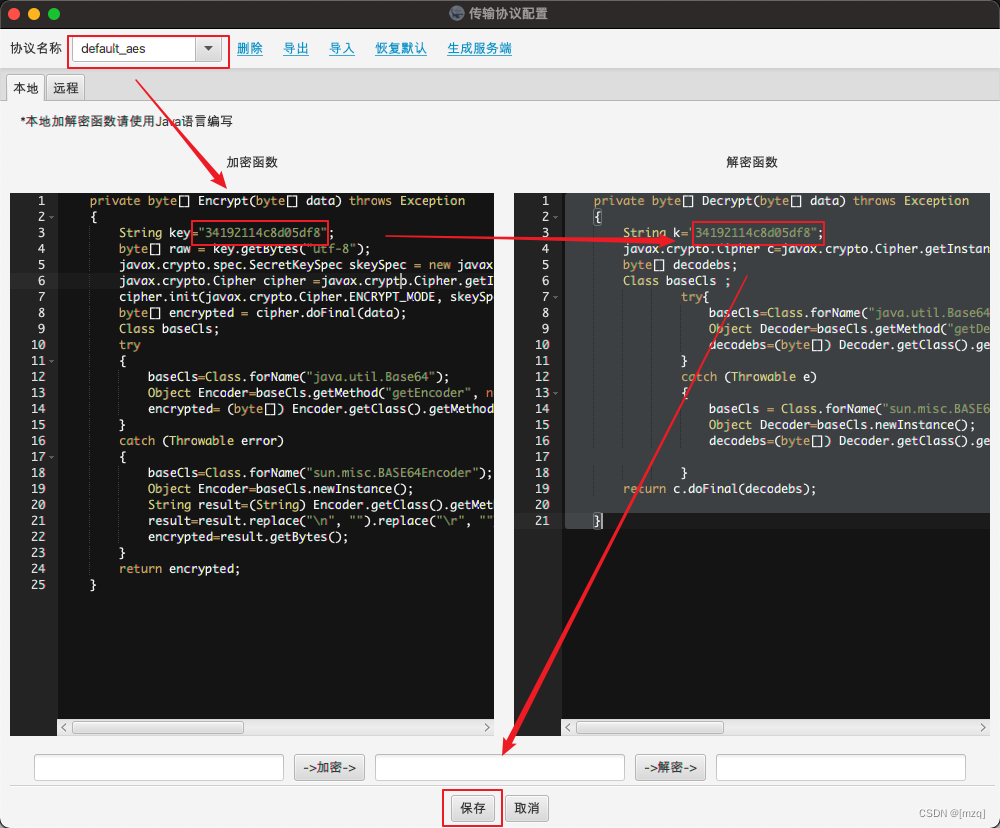Click the ->加密-> button
Screen dimensions: 1000x828
coord(329,767)
